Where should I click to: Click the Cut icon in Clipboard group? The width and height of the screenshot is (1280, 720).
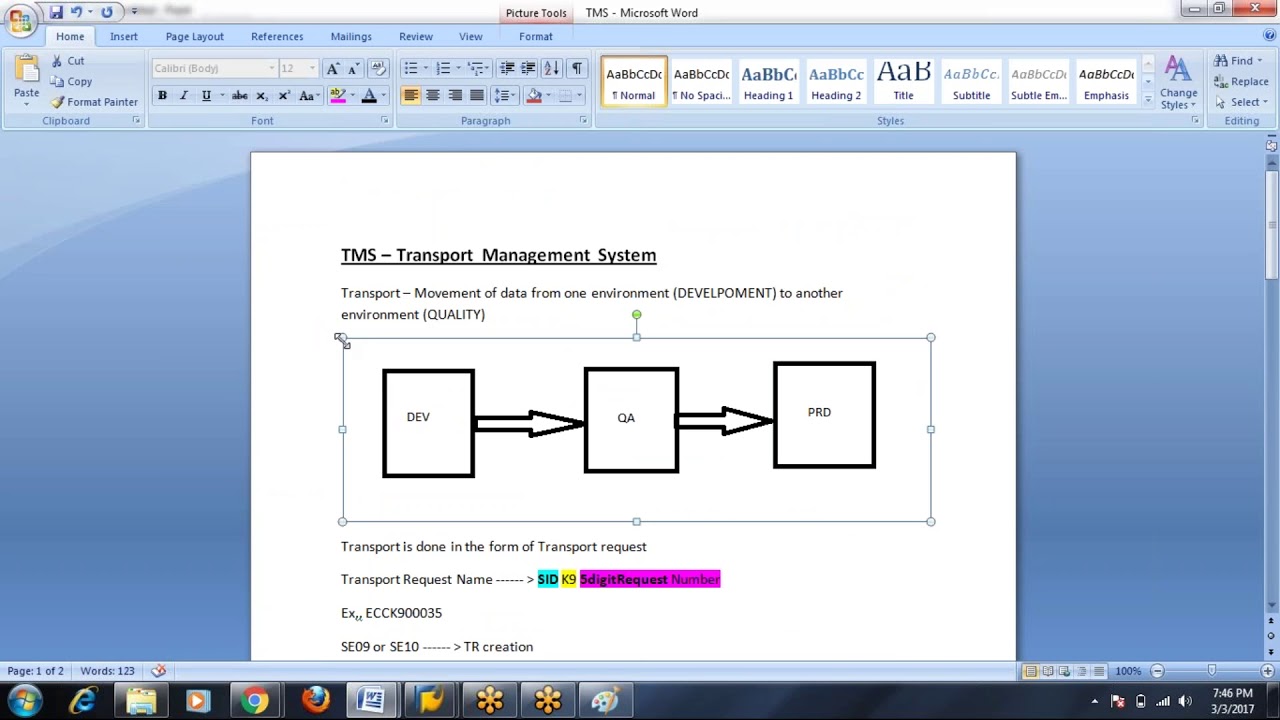58,61
